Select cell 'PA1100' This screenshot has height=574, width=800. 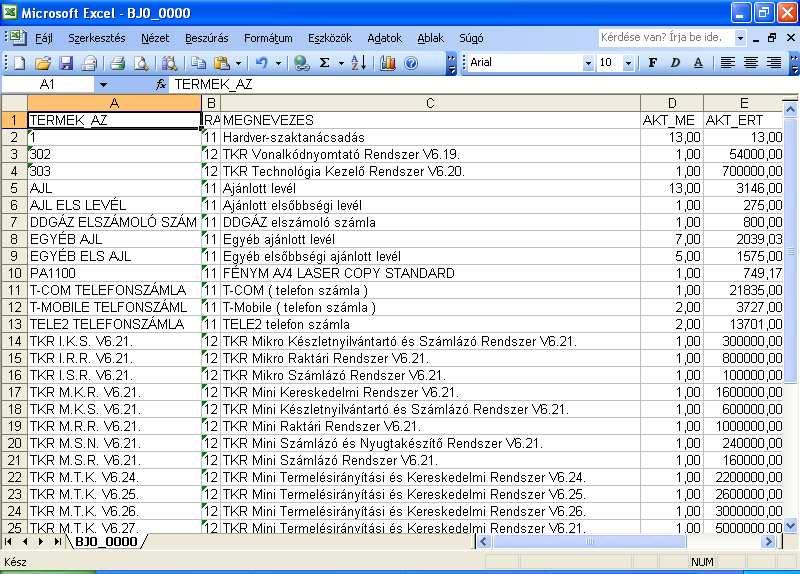pyautogui.click(x=114, y=273)
